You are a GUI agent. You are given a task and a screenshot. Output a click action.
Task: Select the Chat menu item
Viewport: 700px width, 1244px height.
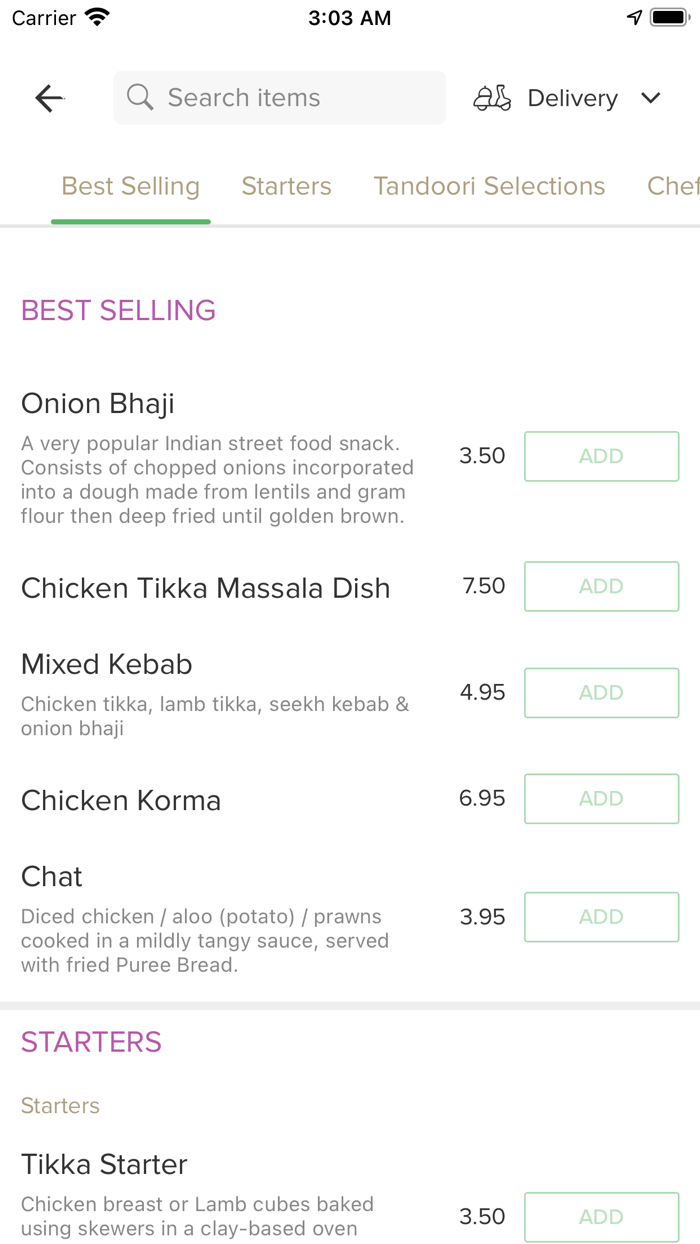point(51,876)
